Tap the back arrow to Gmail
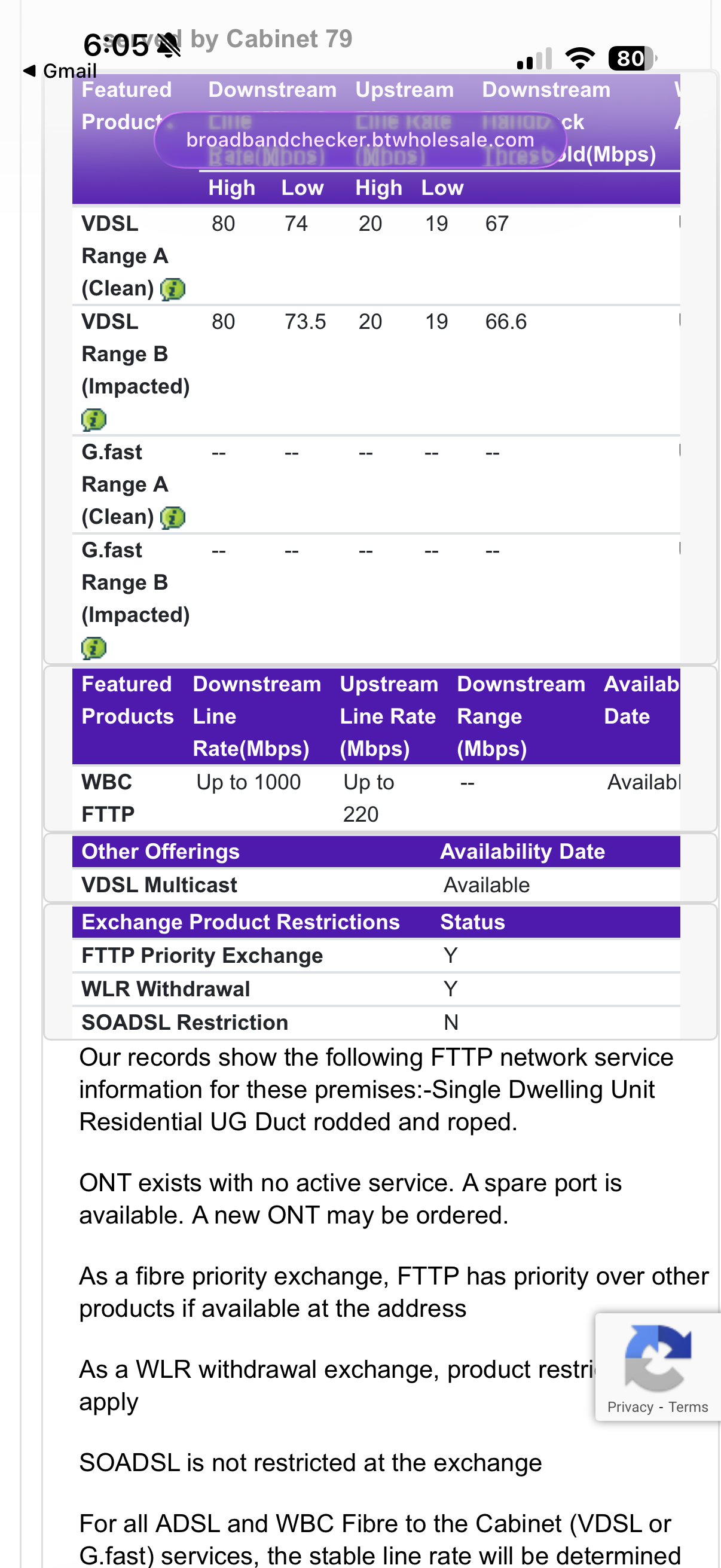Image resolution: width=721 pixels, height=1568 pixels. [x=29, y=71]
